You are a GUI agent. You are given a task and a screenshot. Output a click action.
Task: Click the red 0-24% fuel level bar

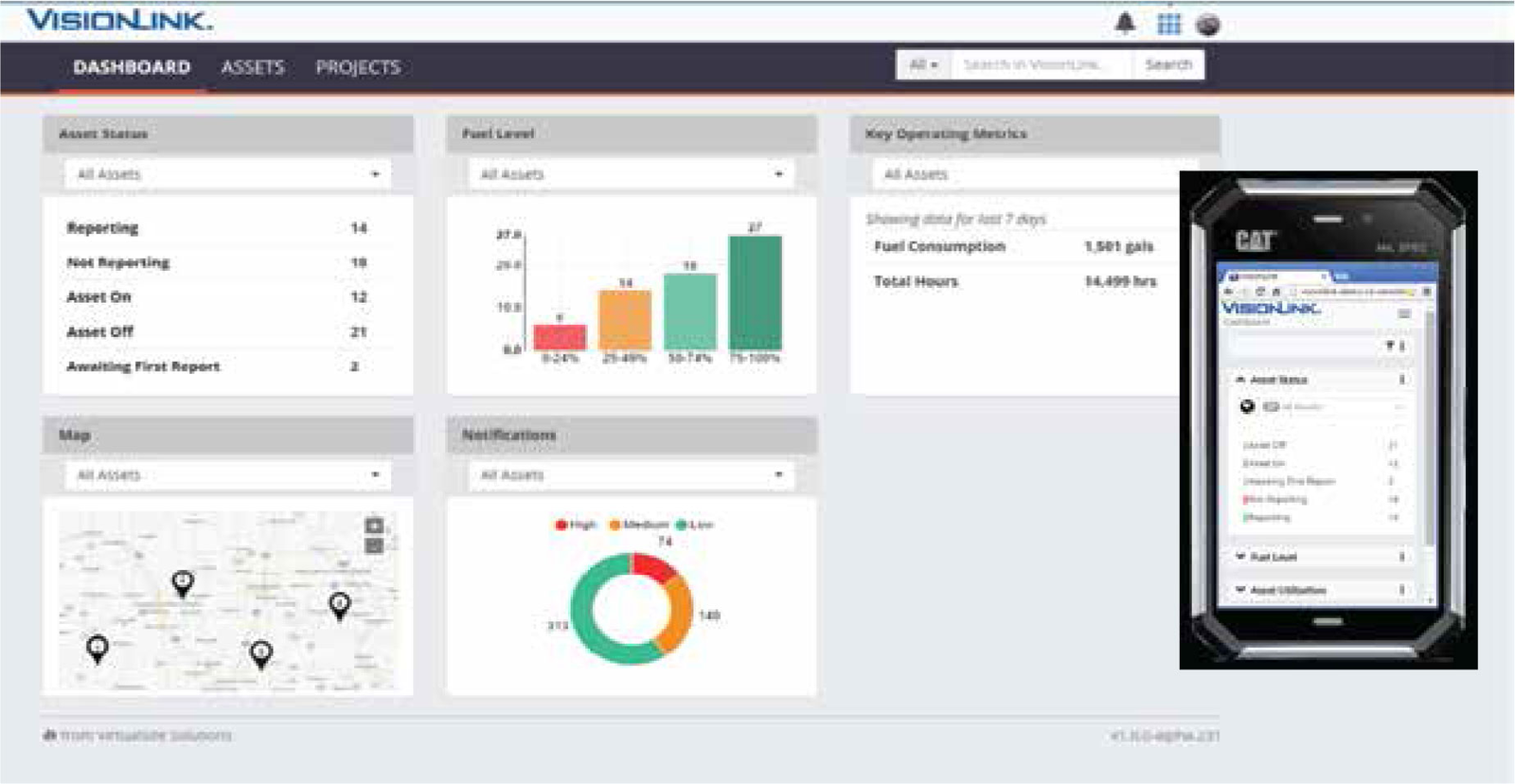tap(560, 337)
